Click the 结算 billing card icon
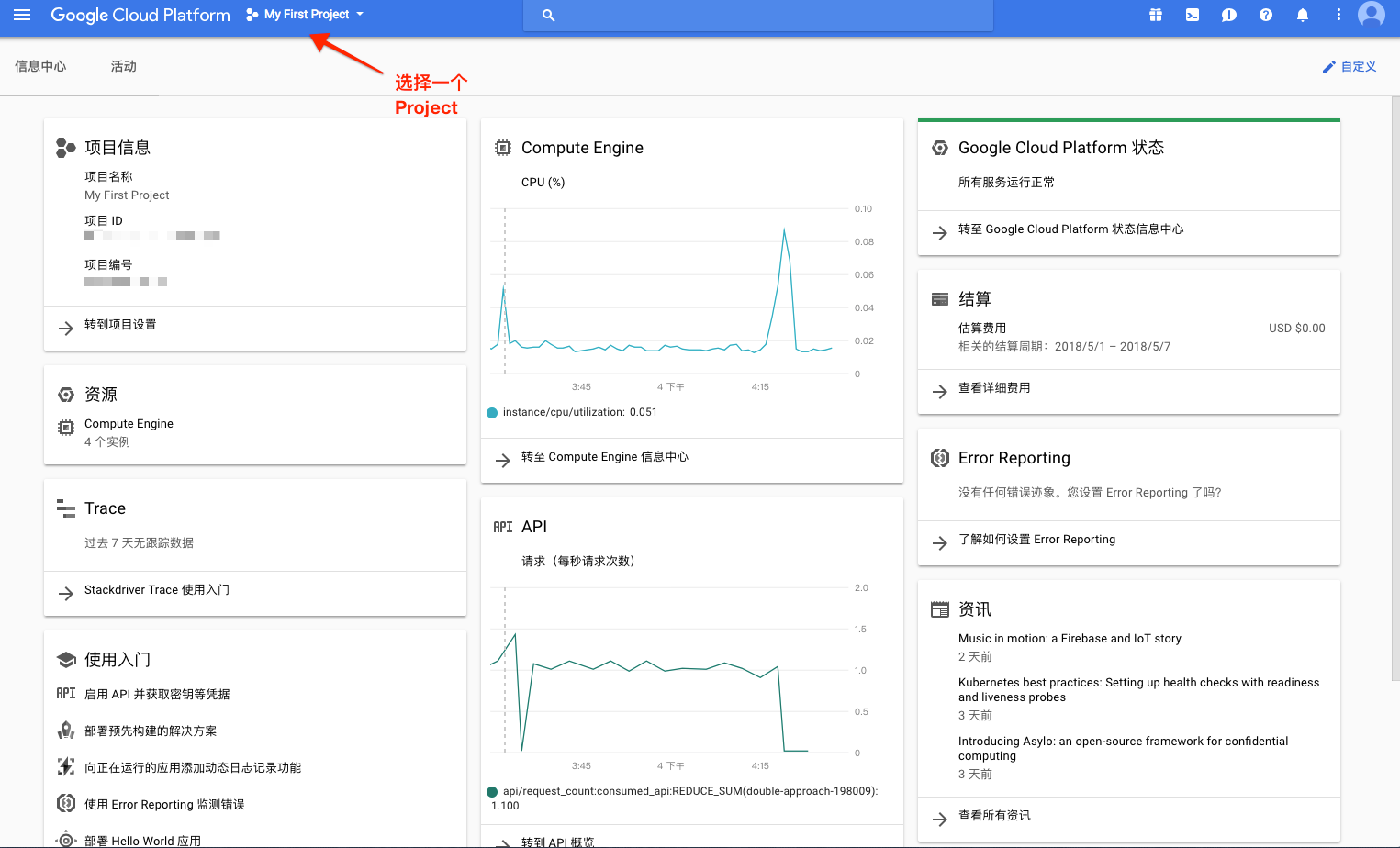1400x848 pixels. tap(940, 299)
